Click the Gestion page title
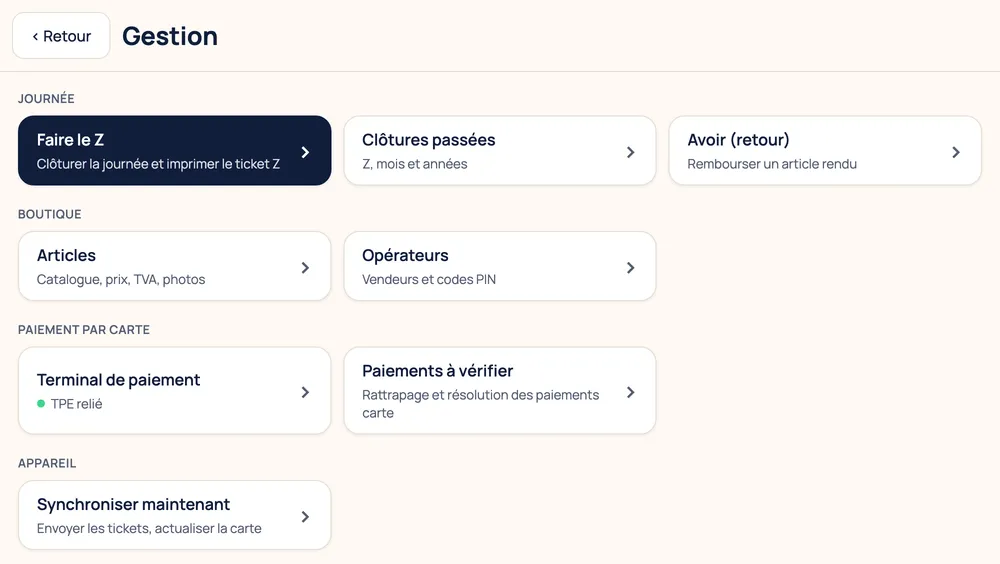 coord(170,36)
